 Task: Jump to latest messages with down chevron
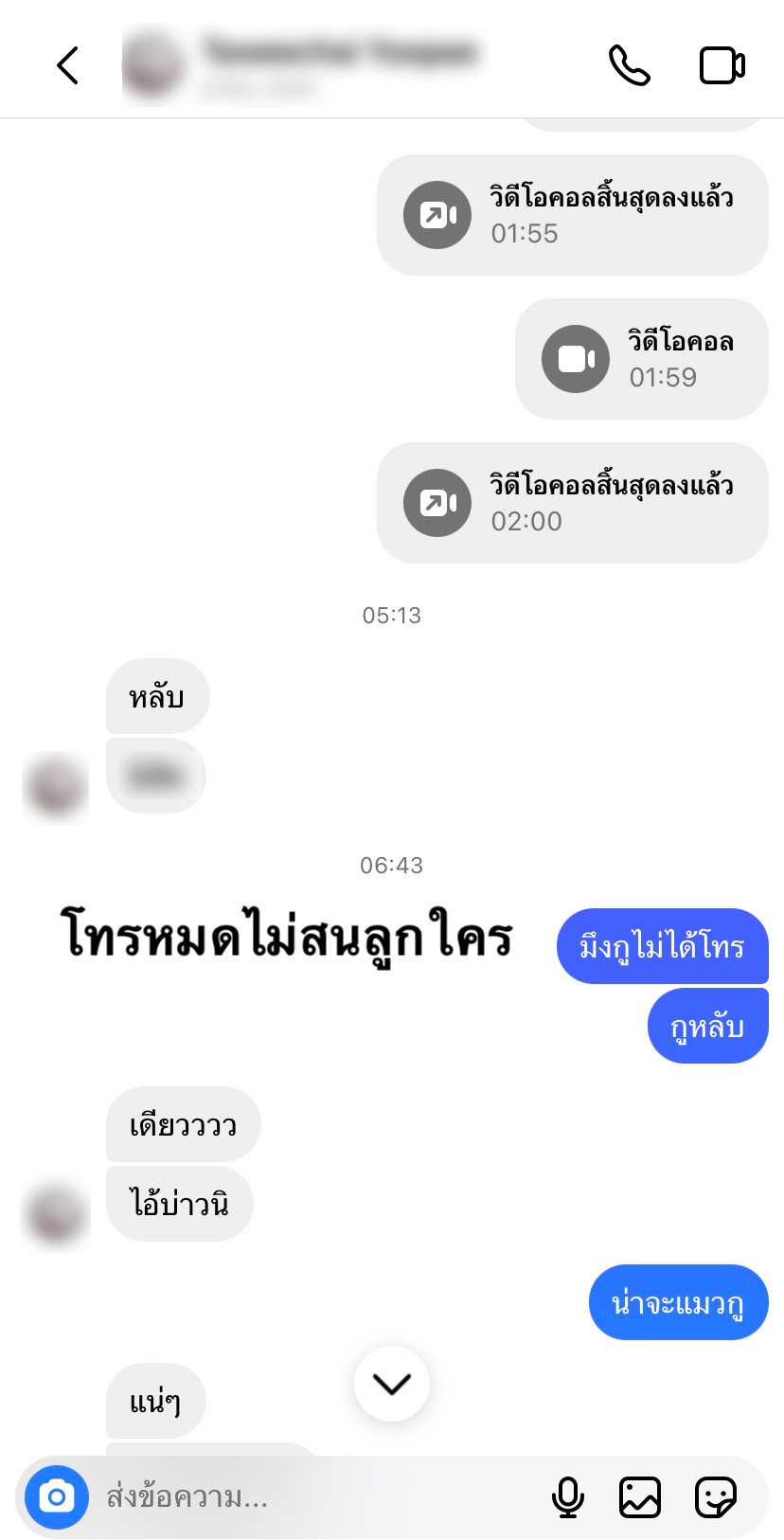pos(392,1384)
